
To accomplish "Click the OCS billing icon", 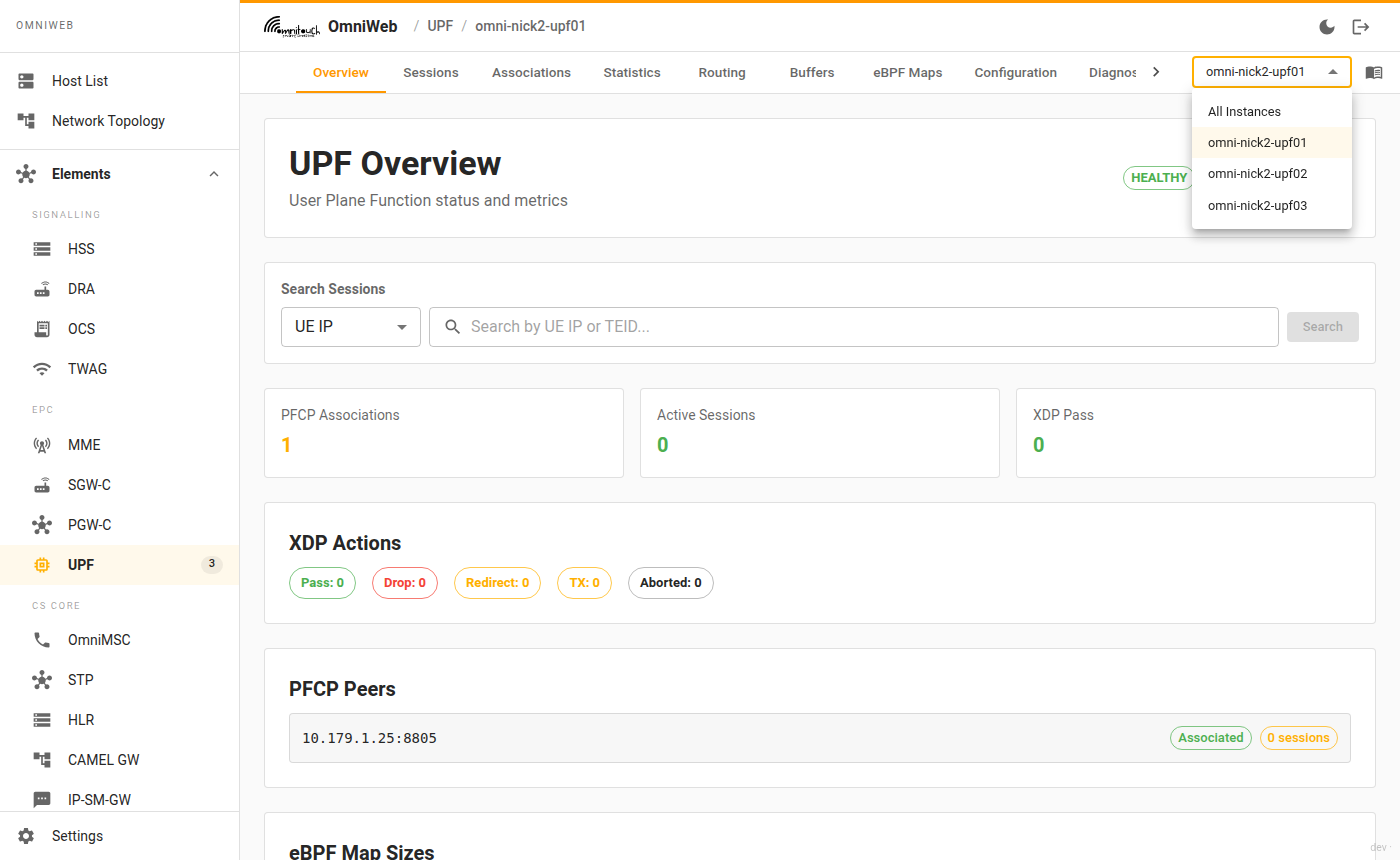I will pyautogui.click(x=42, y=329).
